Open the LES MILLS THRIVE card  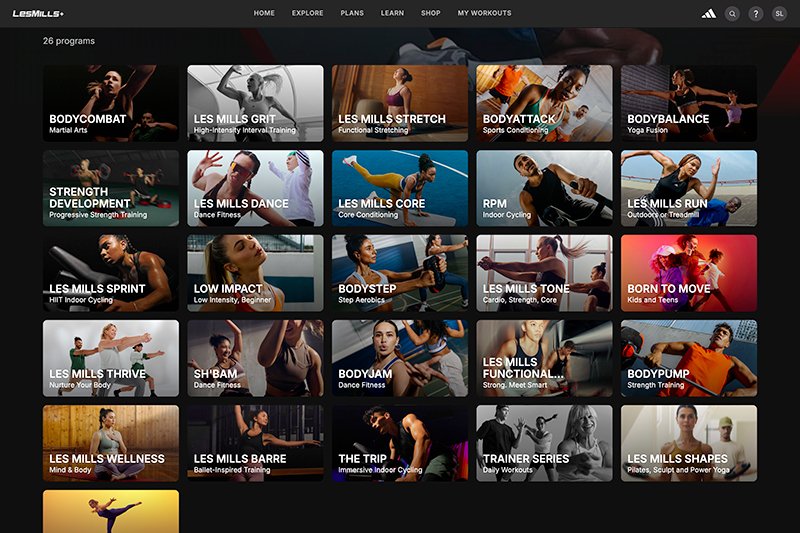point(111,358)
